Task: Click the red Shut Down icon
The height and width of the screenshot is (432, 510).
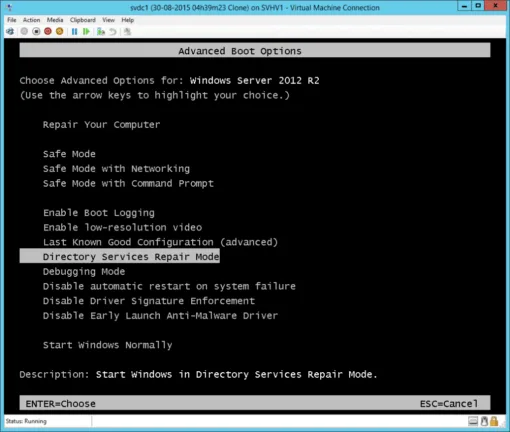Action: coord(48,31)
